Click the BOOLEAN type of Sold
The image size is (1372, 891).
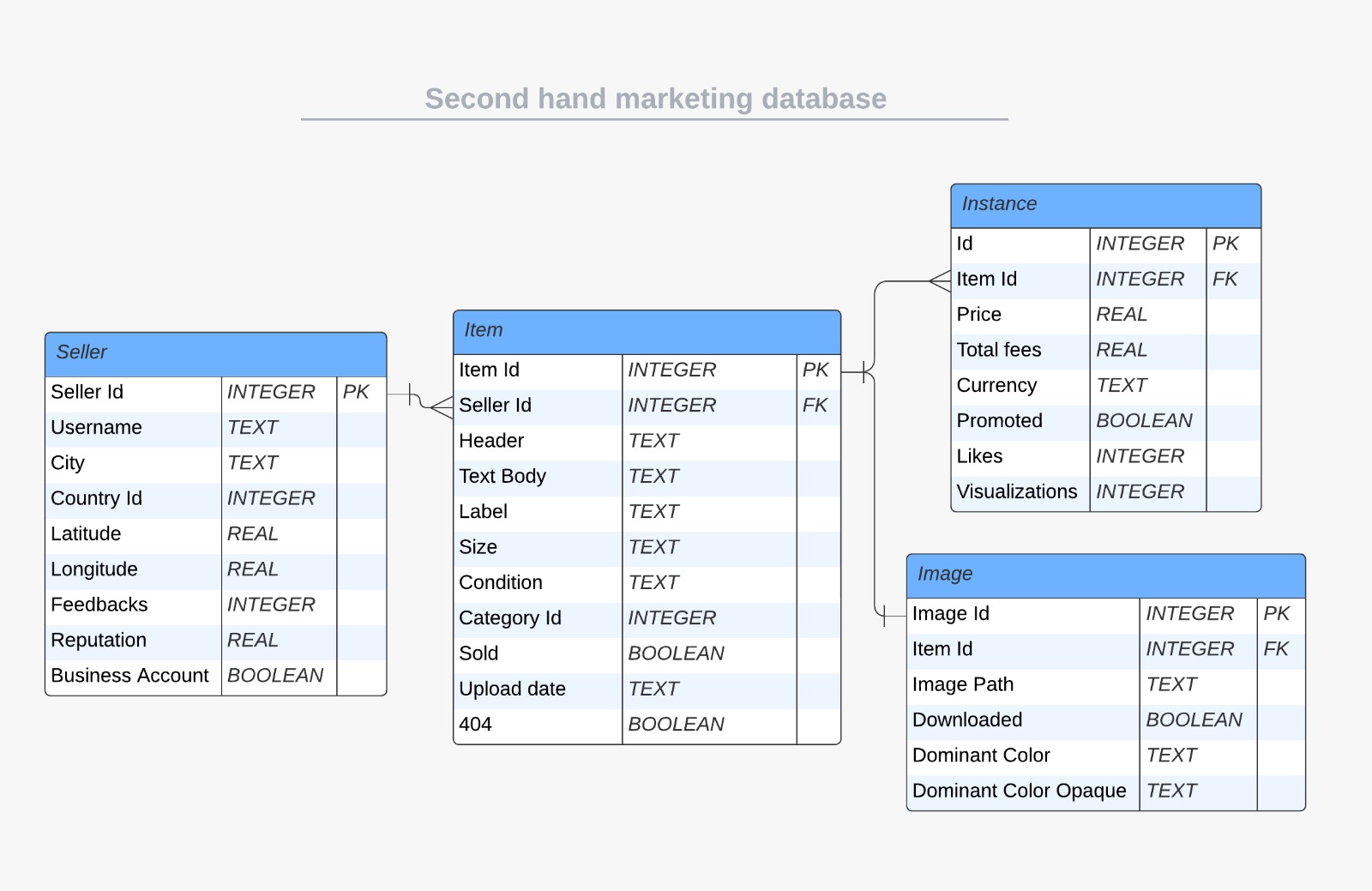(676, 653)
